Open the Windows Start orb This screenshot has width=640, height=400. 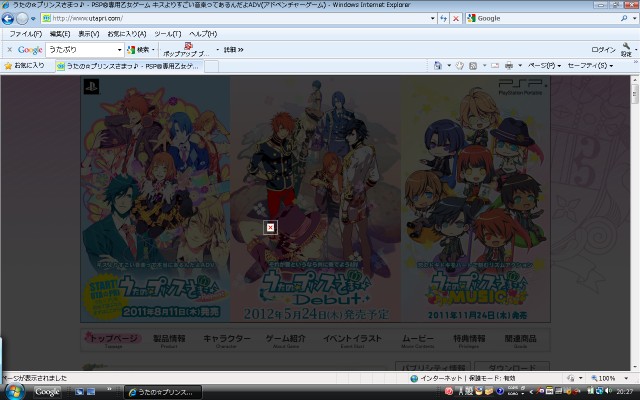click(x=14, y=392)
